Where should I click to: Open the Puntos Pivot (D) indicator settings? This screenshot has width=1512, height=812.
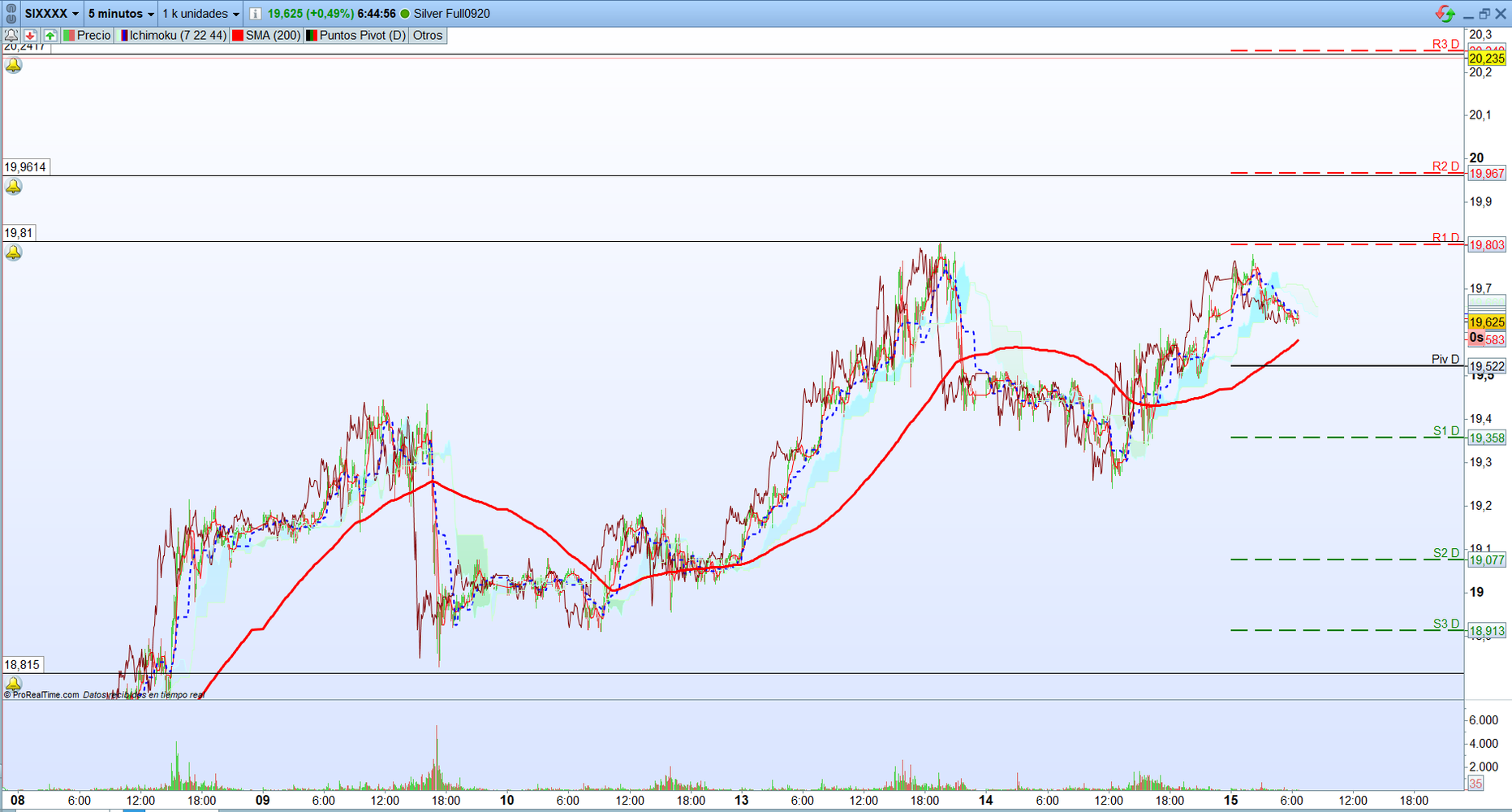355,36
